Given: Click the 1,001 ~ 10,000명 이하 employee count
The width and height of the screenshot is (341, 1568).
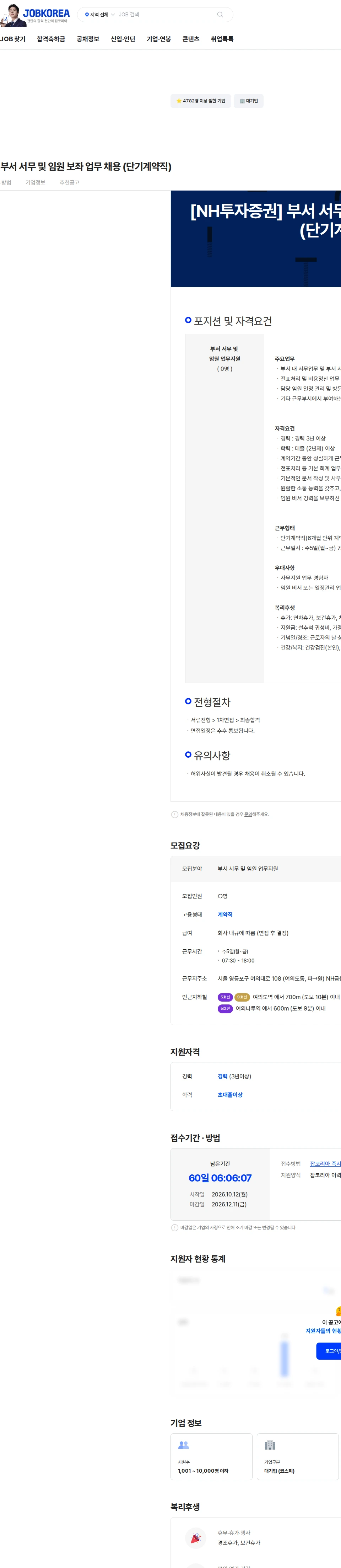Looking at the screenshot, I should pyautogui.click(x=203, y=1471).
